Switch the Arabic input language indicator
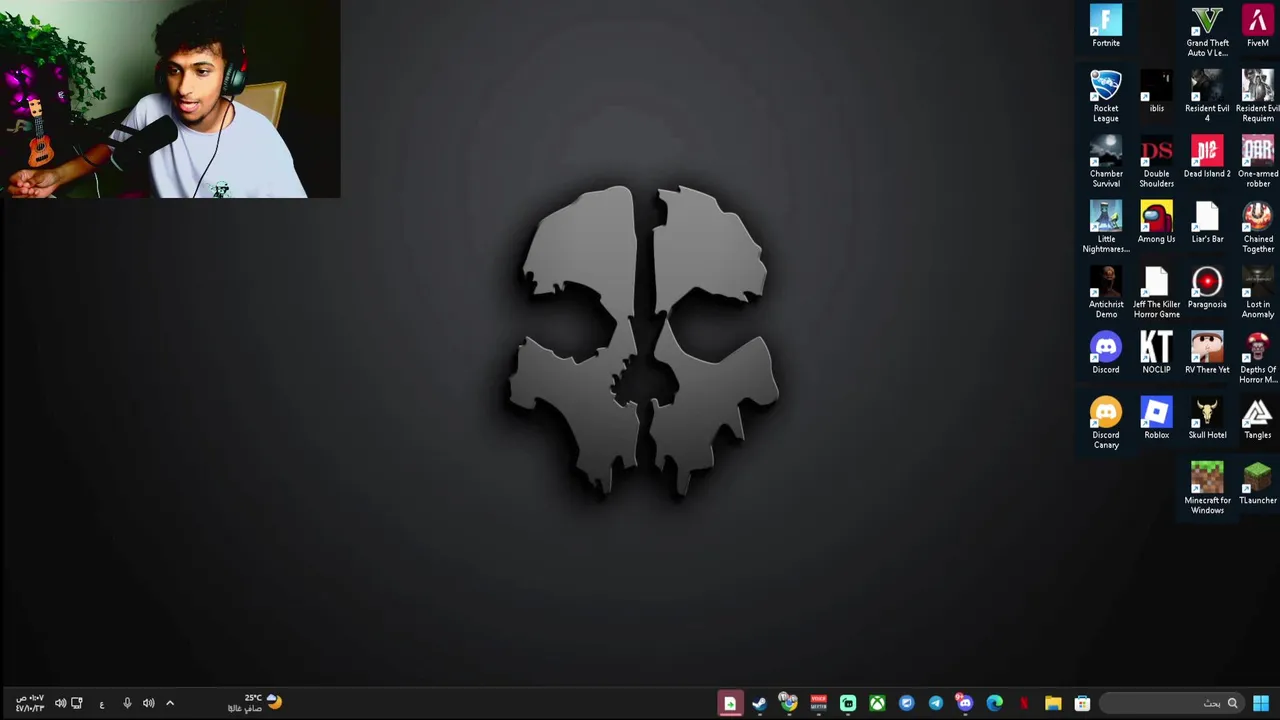This screenshot has height=720, width=1280. pyautogui.click(x=101, y=704)
